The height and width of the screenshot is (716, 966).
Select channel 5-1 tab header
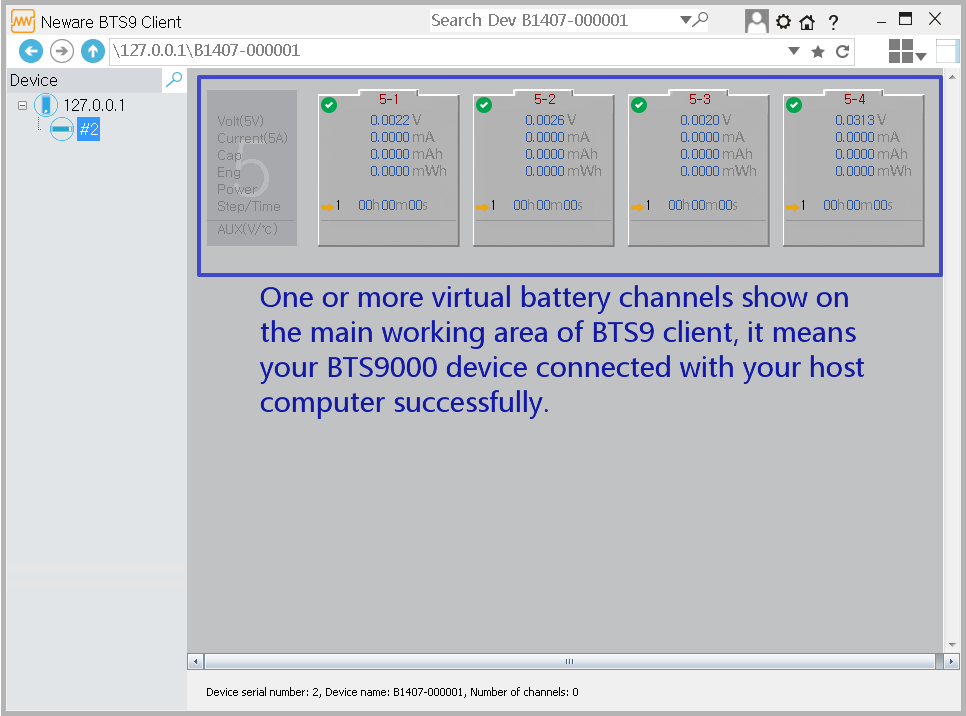[x=389, y=99]
